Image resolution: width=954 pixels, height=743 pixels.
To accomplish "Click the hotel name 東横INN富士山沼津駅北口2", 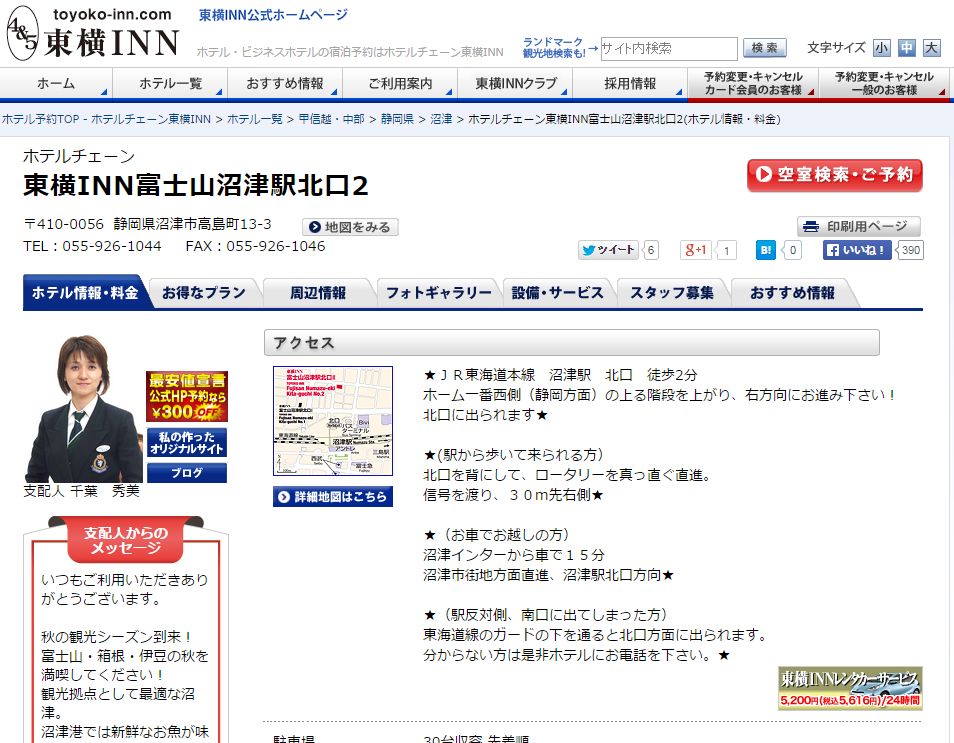I will click(x=196, y=186).
